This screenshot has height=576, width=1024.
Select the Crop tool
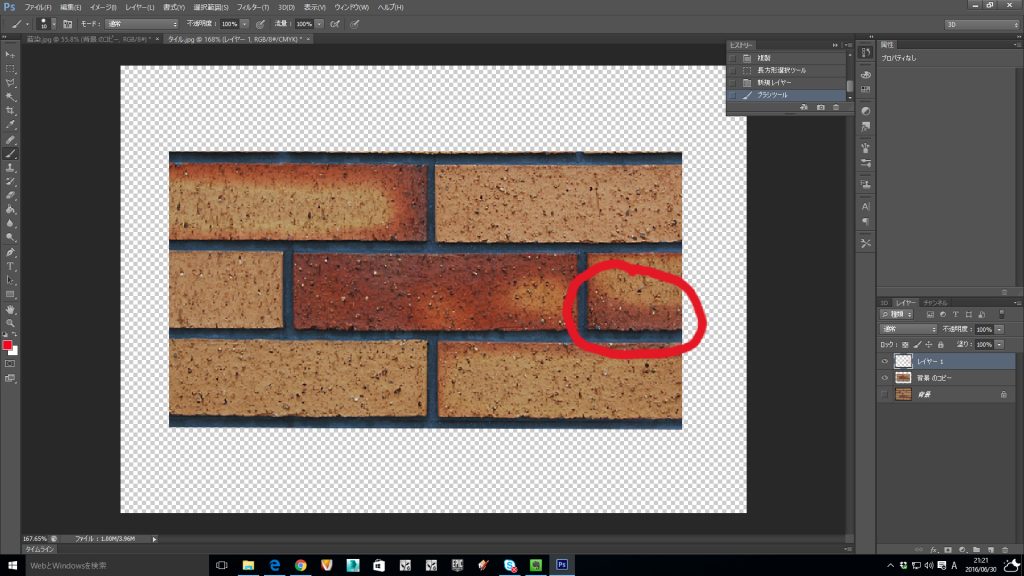click(x=10, y=111)
